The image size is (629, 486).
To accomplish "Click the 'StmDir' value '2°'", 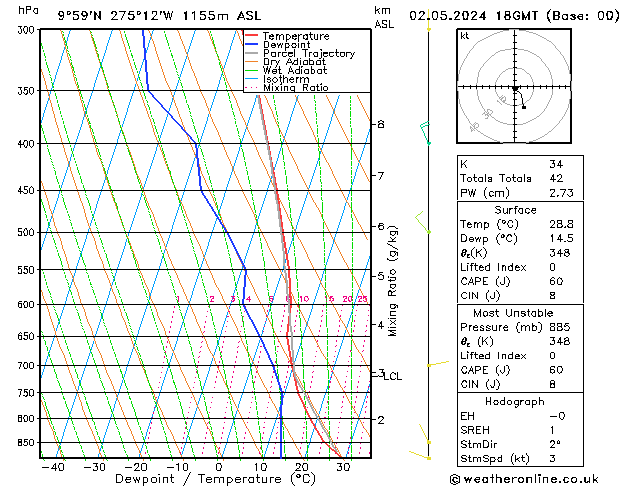I will (x=555, y=444).
